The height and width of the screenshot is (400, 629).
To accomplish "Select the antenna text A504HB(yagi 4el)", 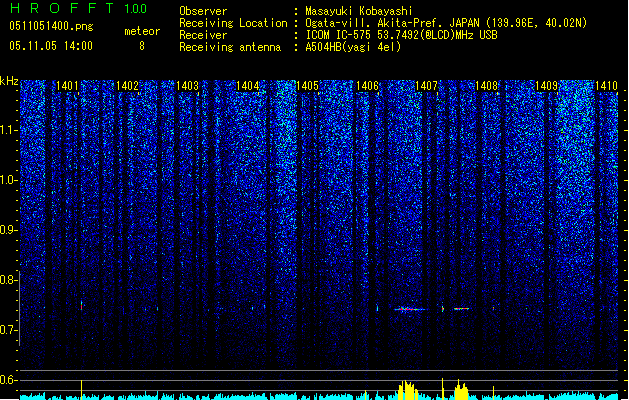I will [353, 47].
